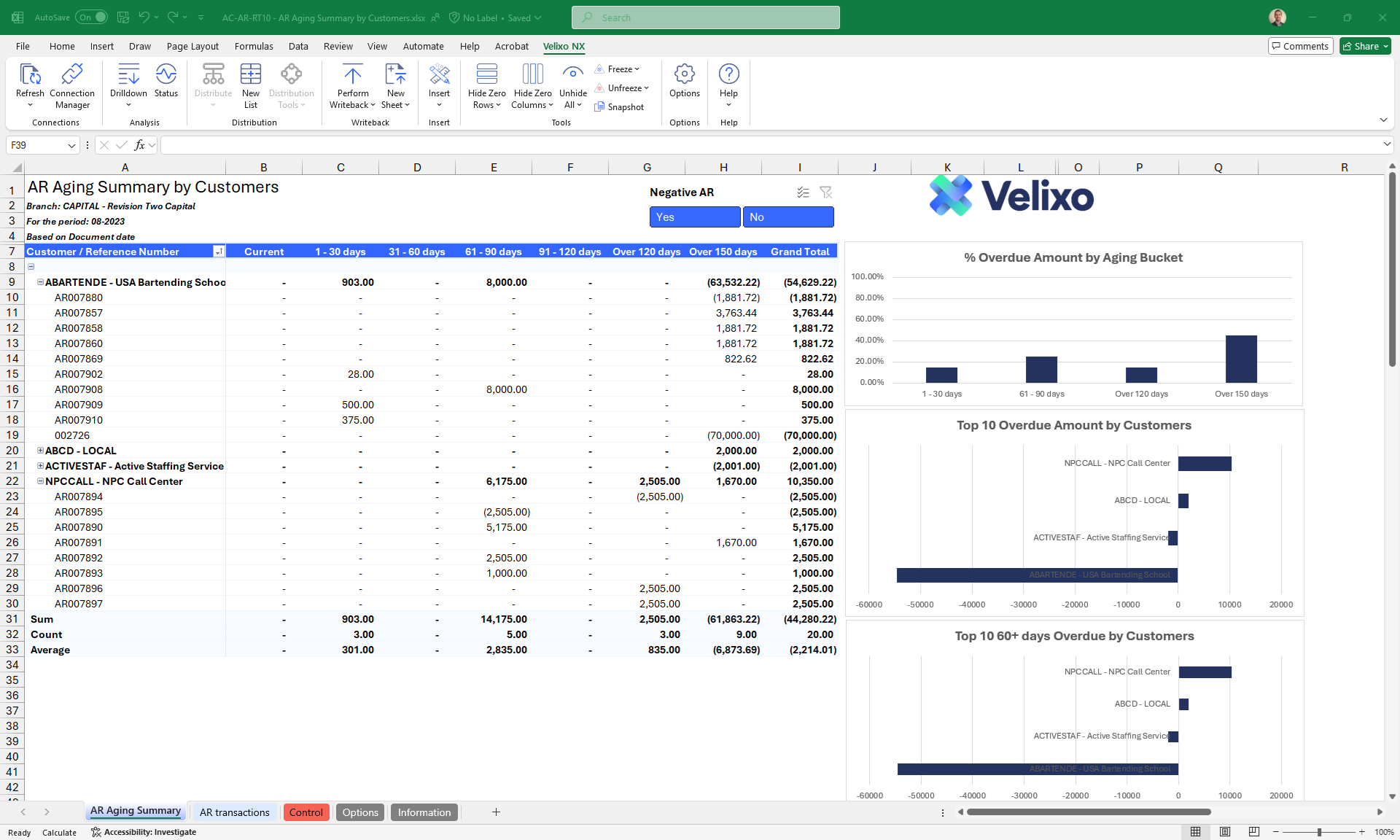
Task: Collapse ABARTENDE customer group
Action: pyautogui.click(x=40, y=282)
